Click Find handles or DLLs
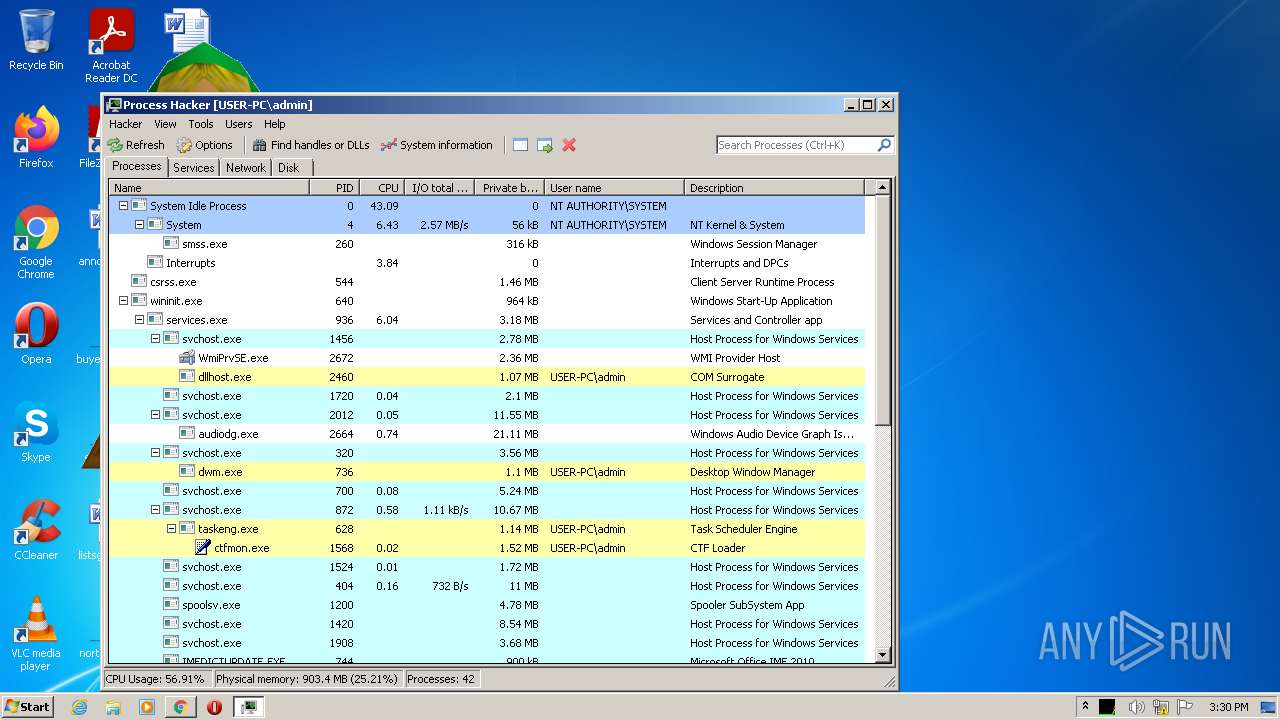 point(311,145)
